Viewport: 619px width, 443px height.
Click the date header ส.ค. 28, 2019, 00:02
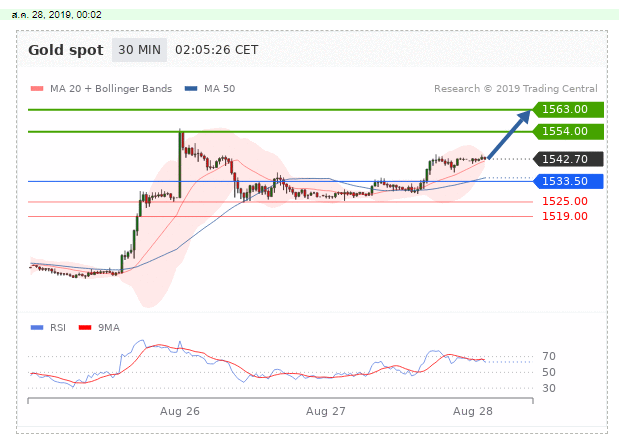tap(56, 15)
